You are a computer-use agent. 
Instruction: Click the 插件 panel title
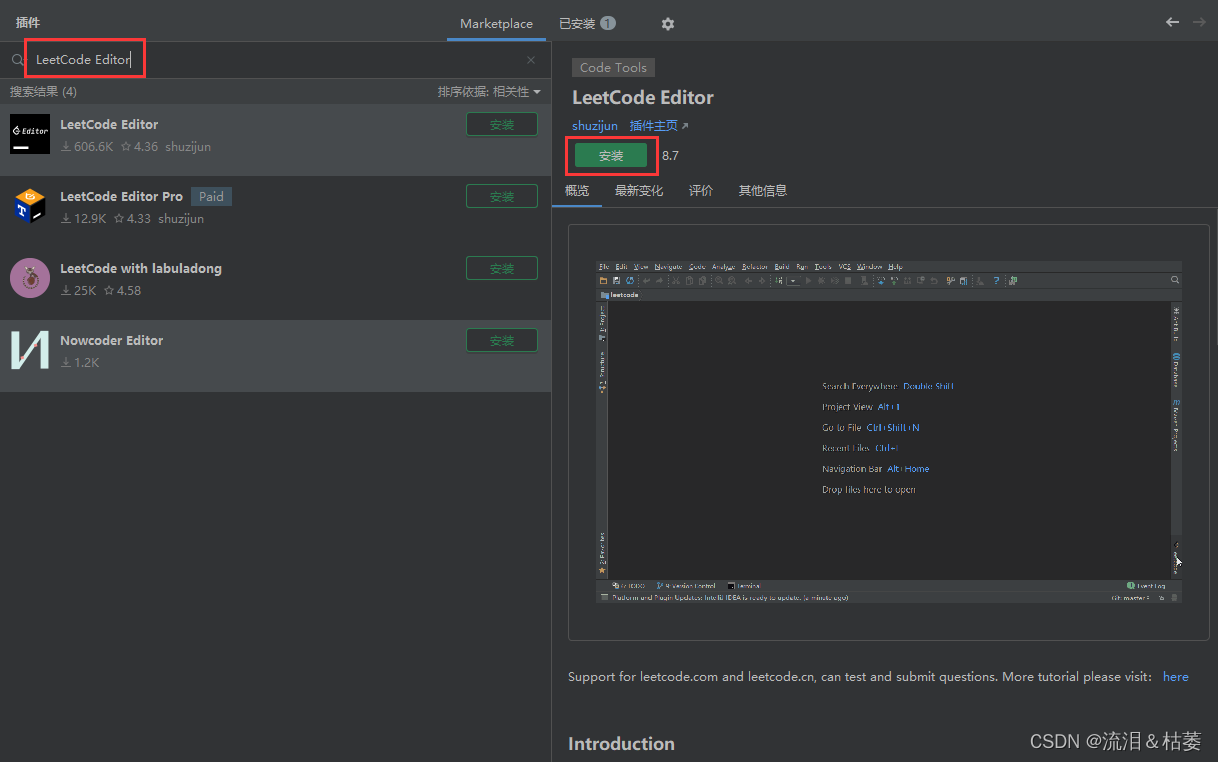28,22
